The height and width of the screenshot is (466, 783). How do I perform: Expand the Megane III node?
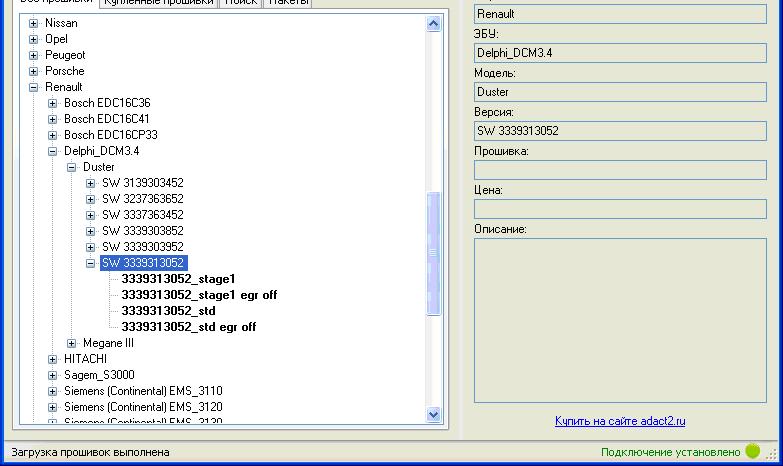(72, 343)
